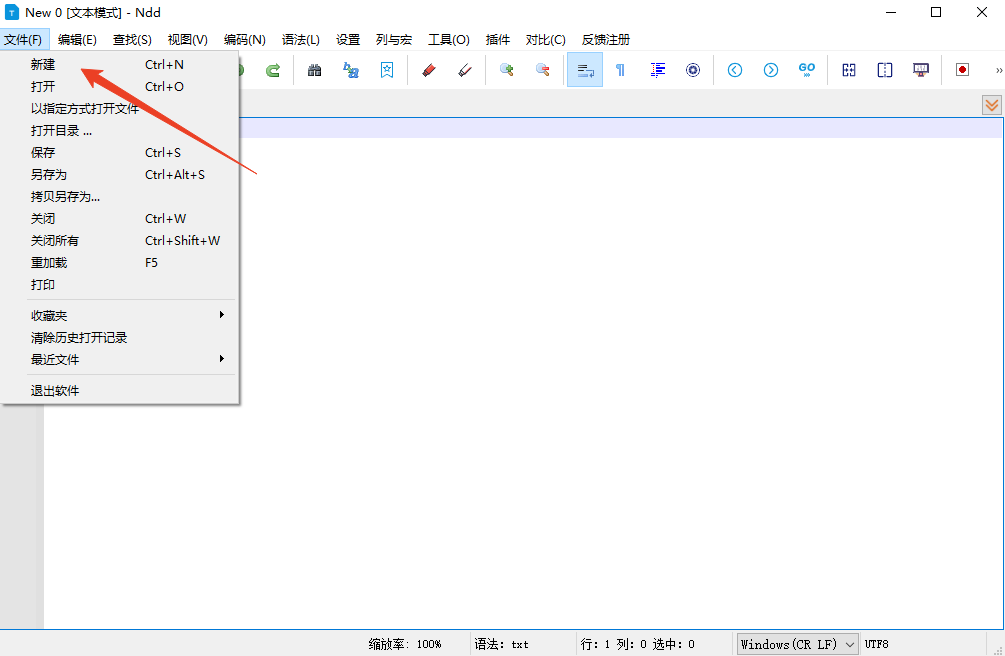This screenshot has width=1005, height=656.
Task: Choose 另存为 in the file menu
Action: pos(120,174)
